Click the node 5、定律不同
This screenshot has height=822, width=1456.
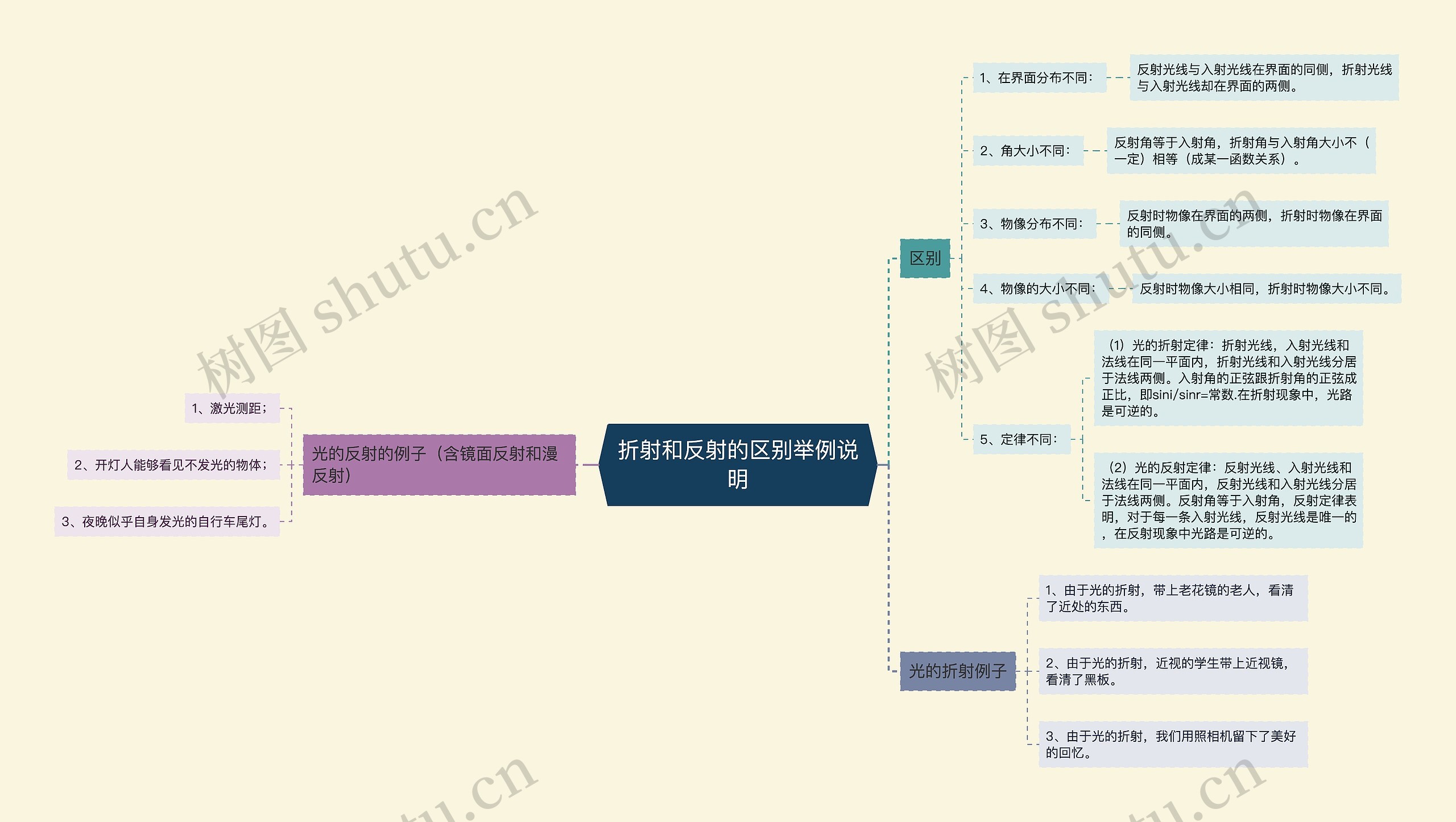[1021, 439]
